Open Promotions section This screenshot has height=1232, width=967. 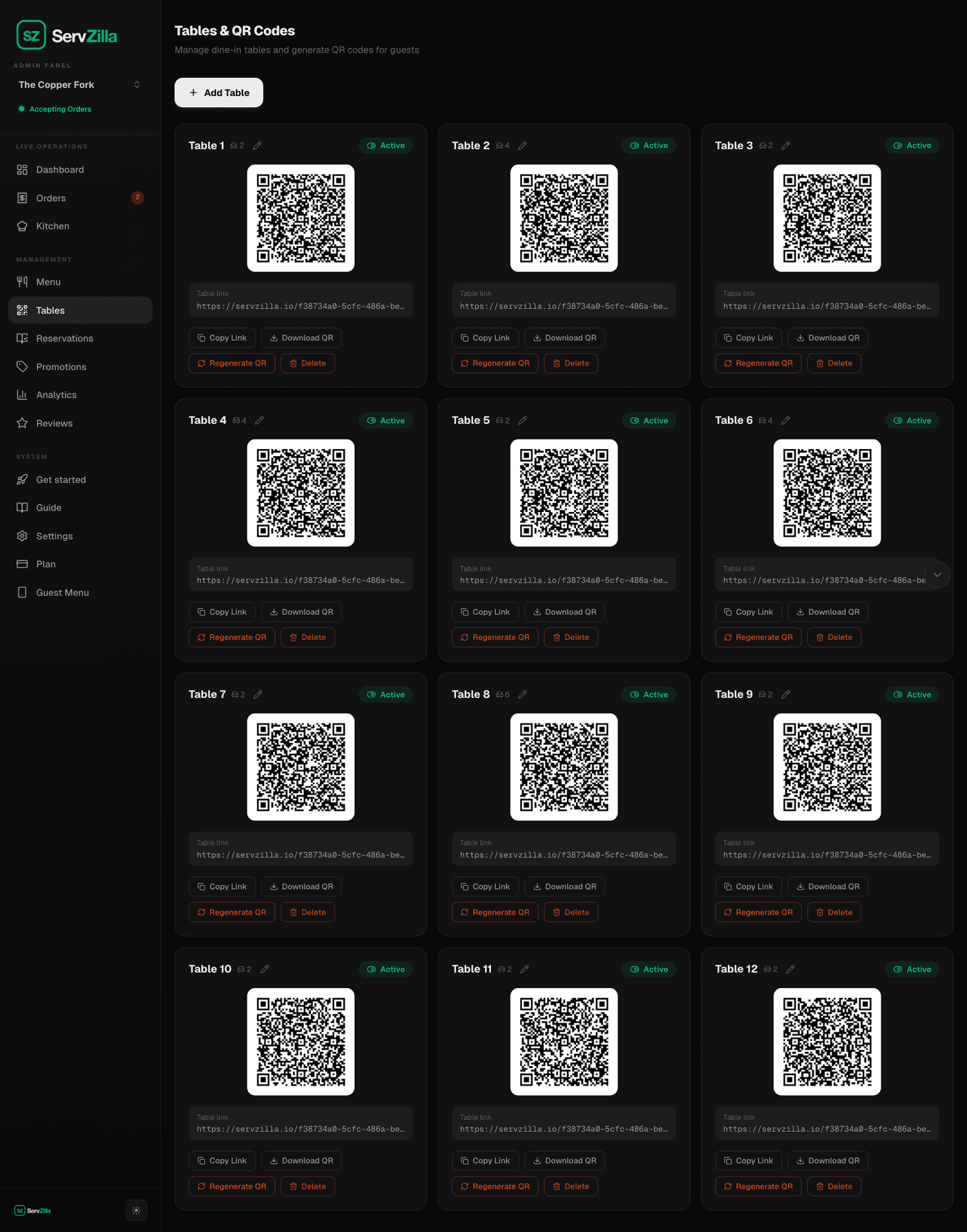click(x=80, y=367)
